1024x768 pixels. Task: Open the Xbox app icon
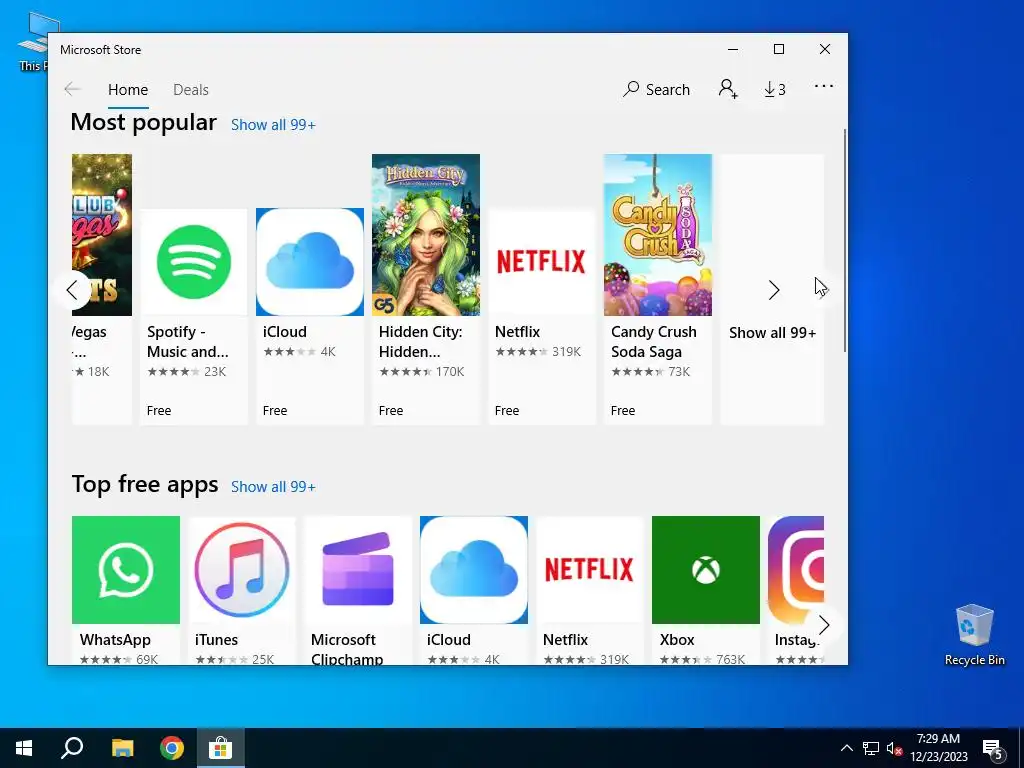[x=705, y=569]
